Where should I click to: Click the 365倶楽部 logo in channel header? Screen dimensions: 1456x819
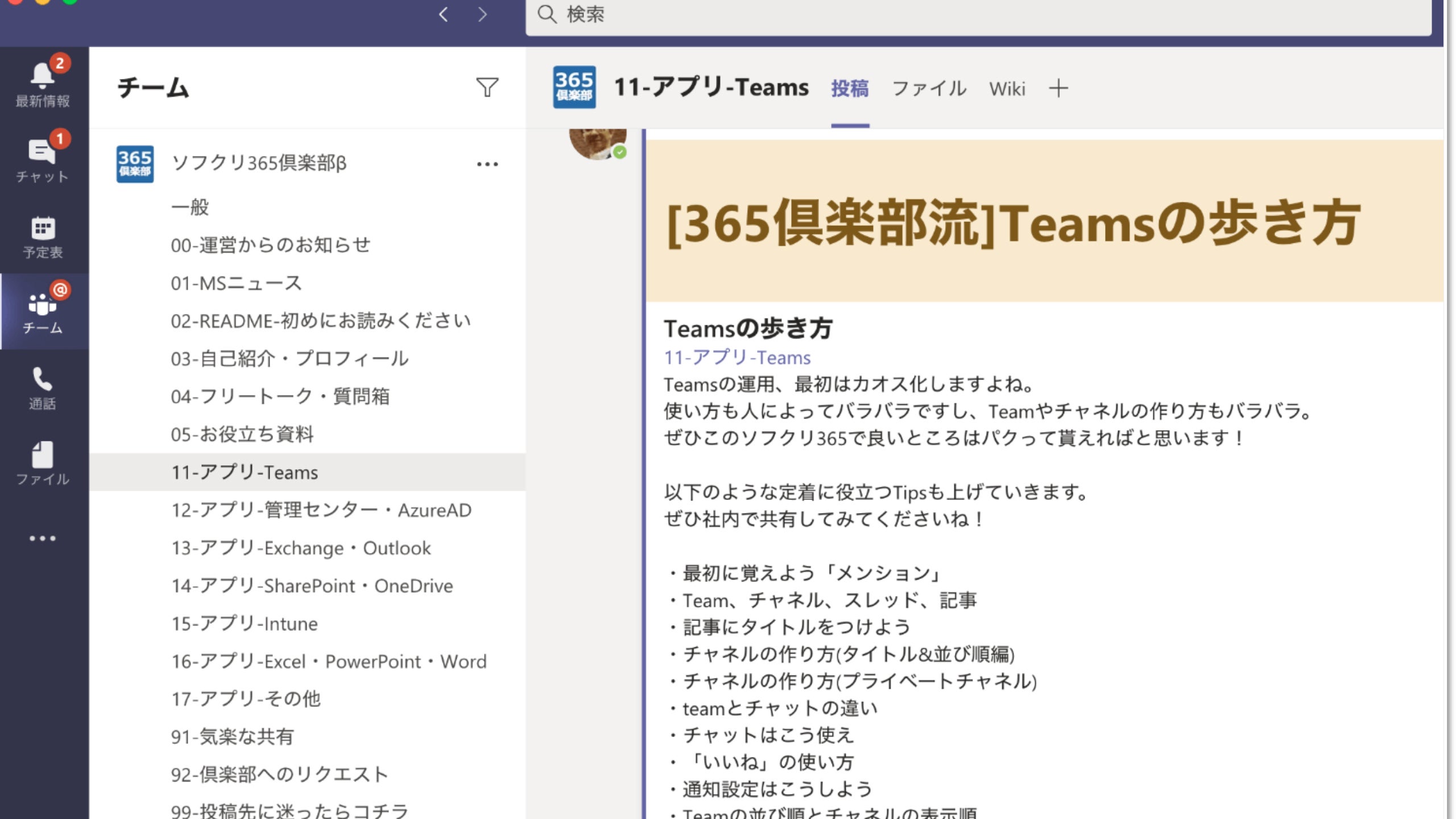click(574, 87)
